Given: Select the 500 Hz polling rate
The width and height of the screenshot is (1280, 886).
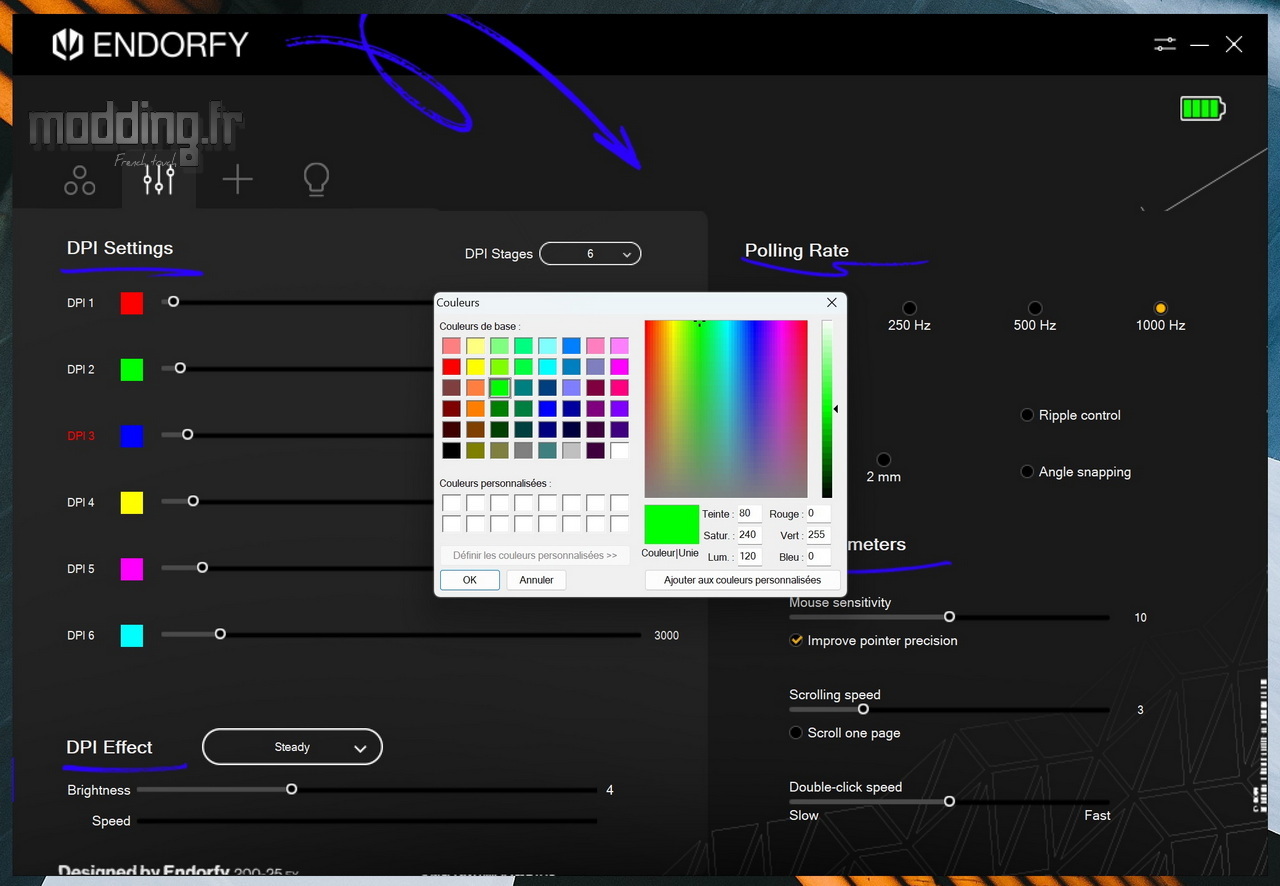Looking at the screenshot, I should 1035,308.
